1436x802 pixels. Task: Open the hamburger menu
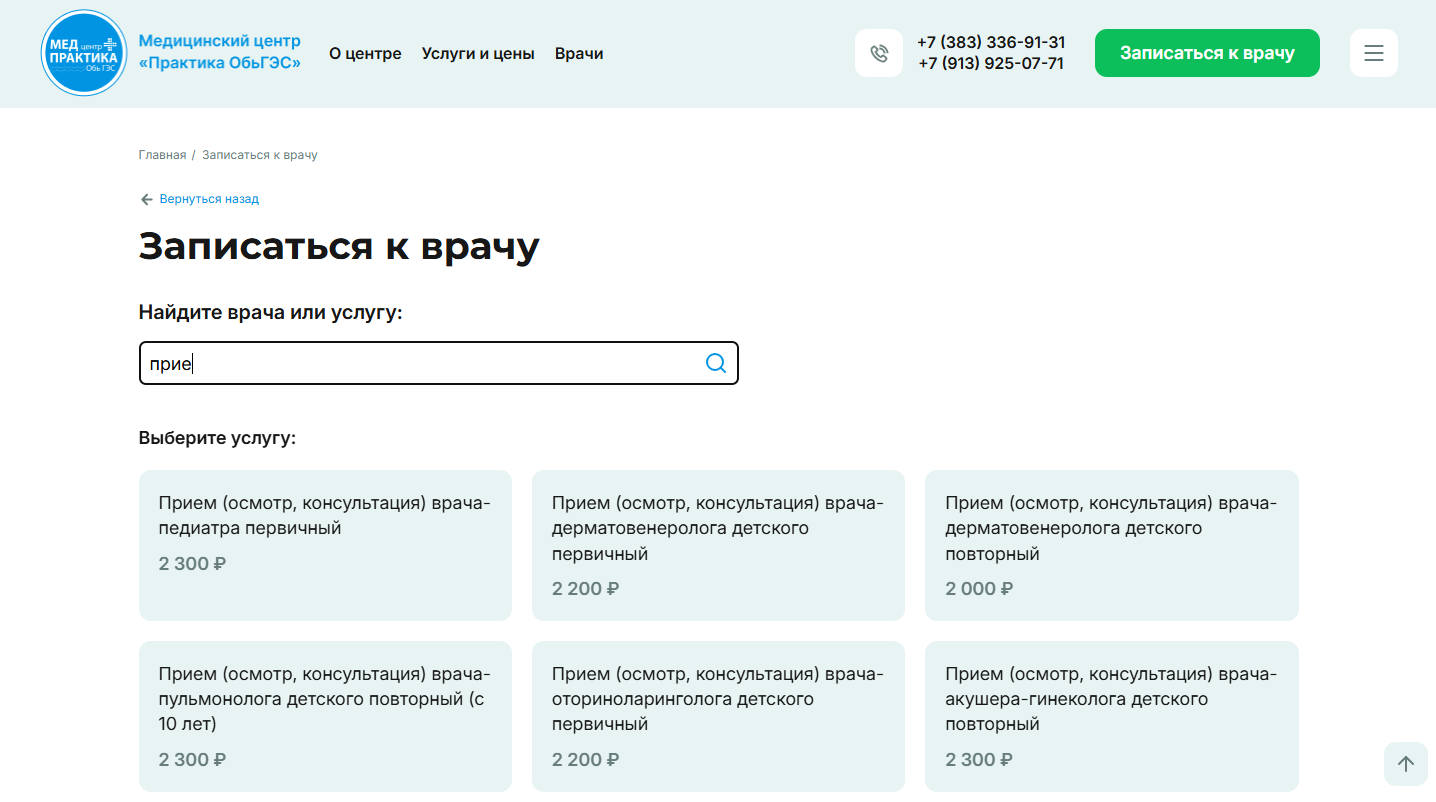tap(1373, 53)
